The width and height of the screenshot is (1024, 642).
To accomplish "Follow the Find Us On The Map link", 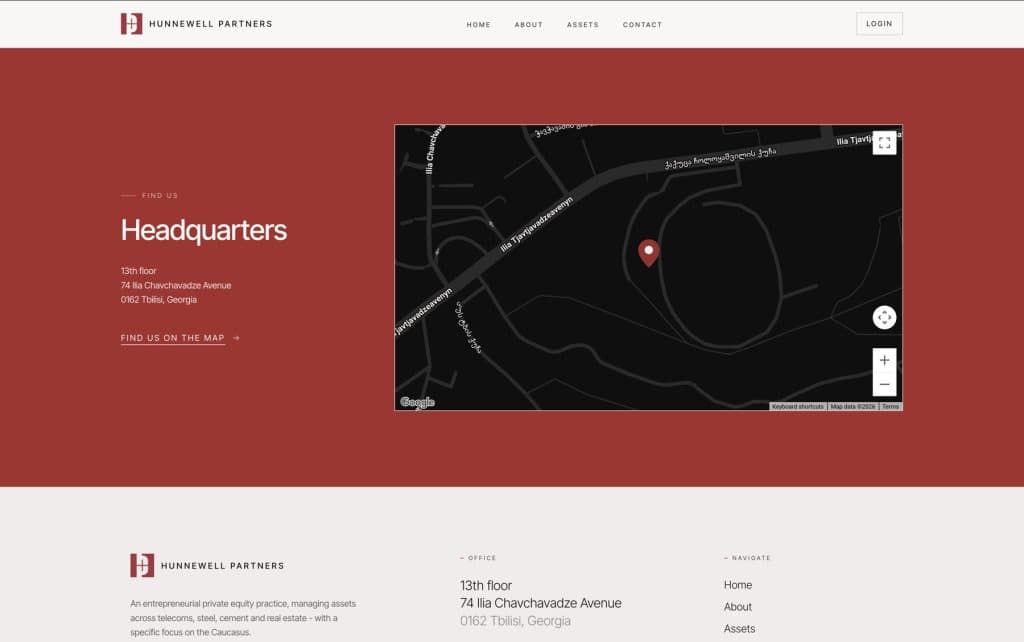I will point(172,338).
